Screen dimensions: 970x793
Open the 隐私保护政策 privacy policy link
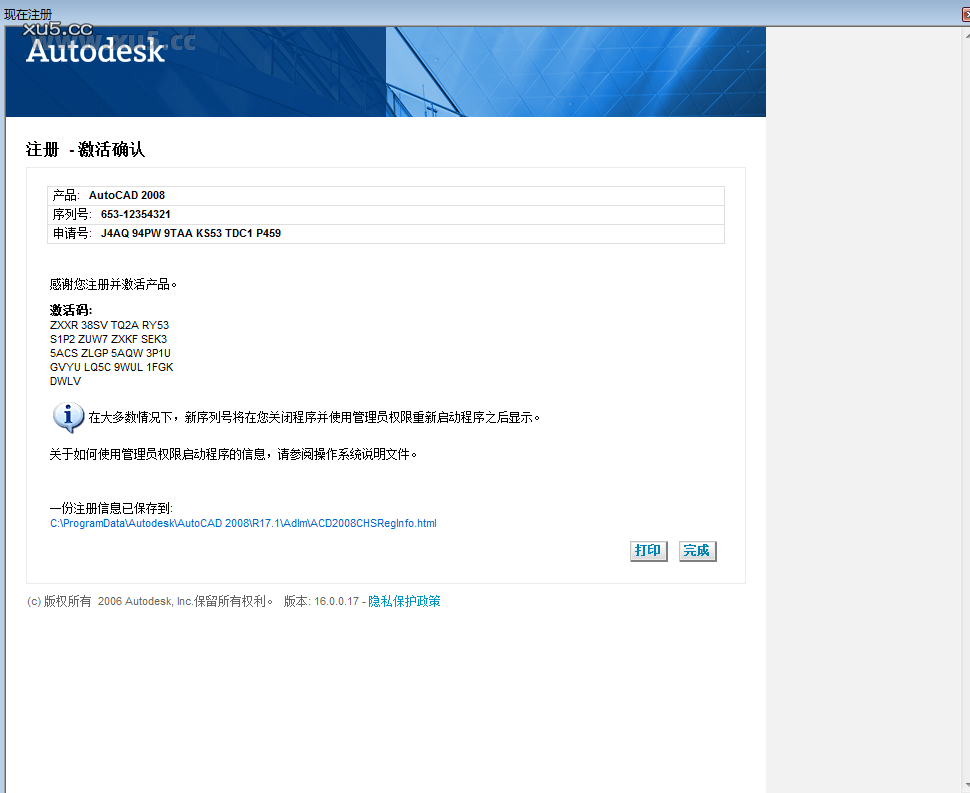[405, 601]
